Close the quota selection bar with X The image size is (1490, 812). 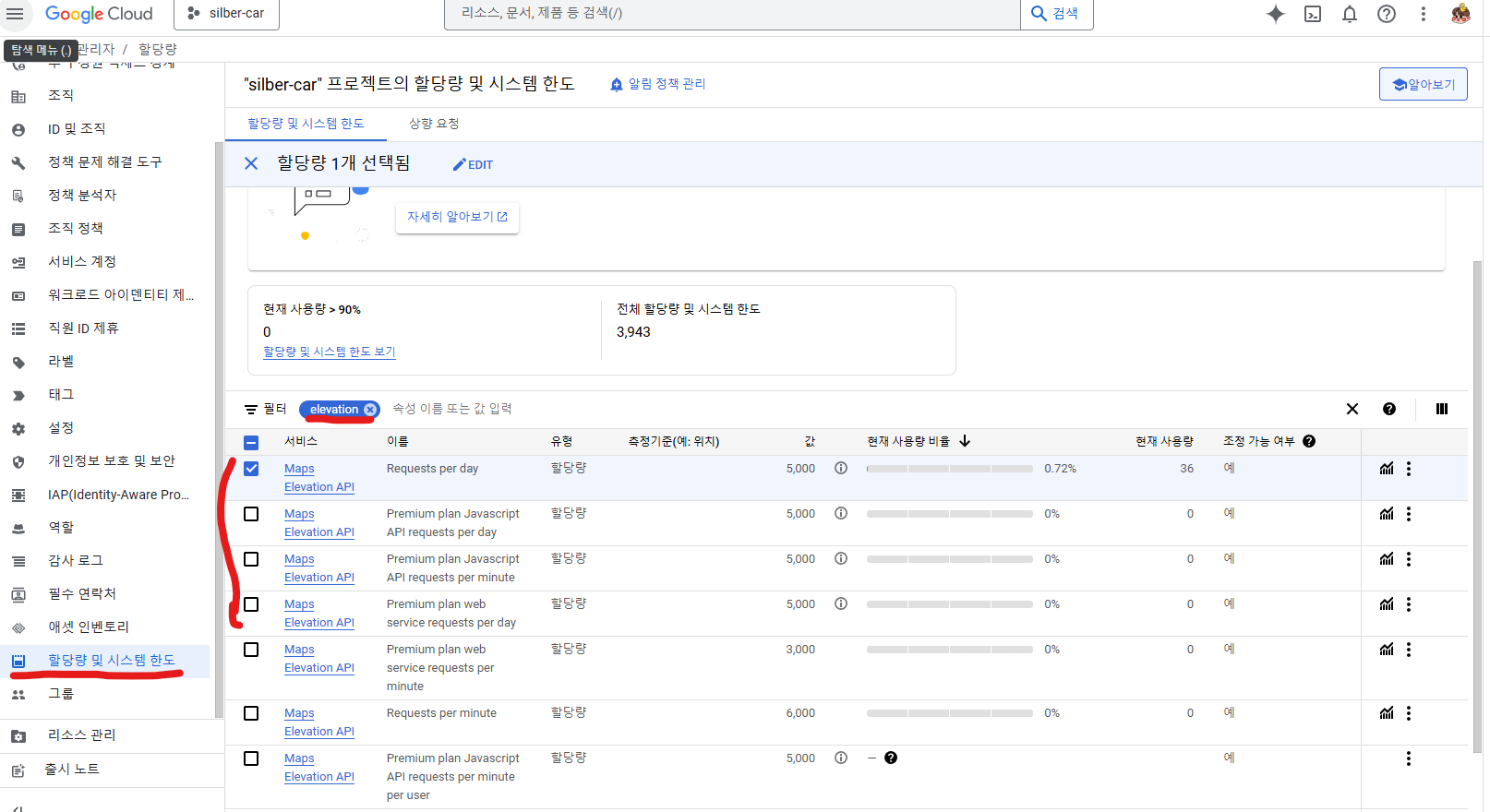tap(251, 163)
